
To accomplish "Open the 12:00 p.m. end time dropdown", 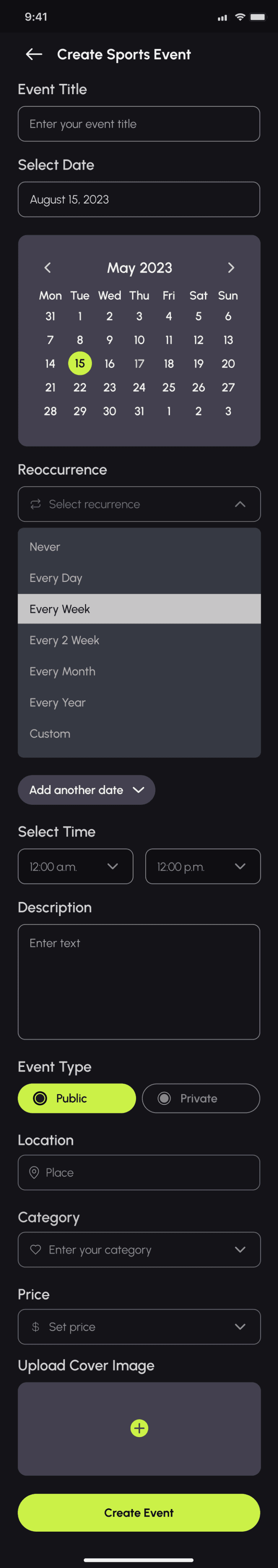I will pos(203,866).
